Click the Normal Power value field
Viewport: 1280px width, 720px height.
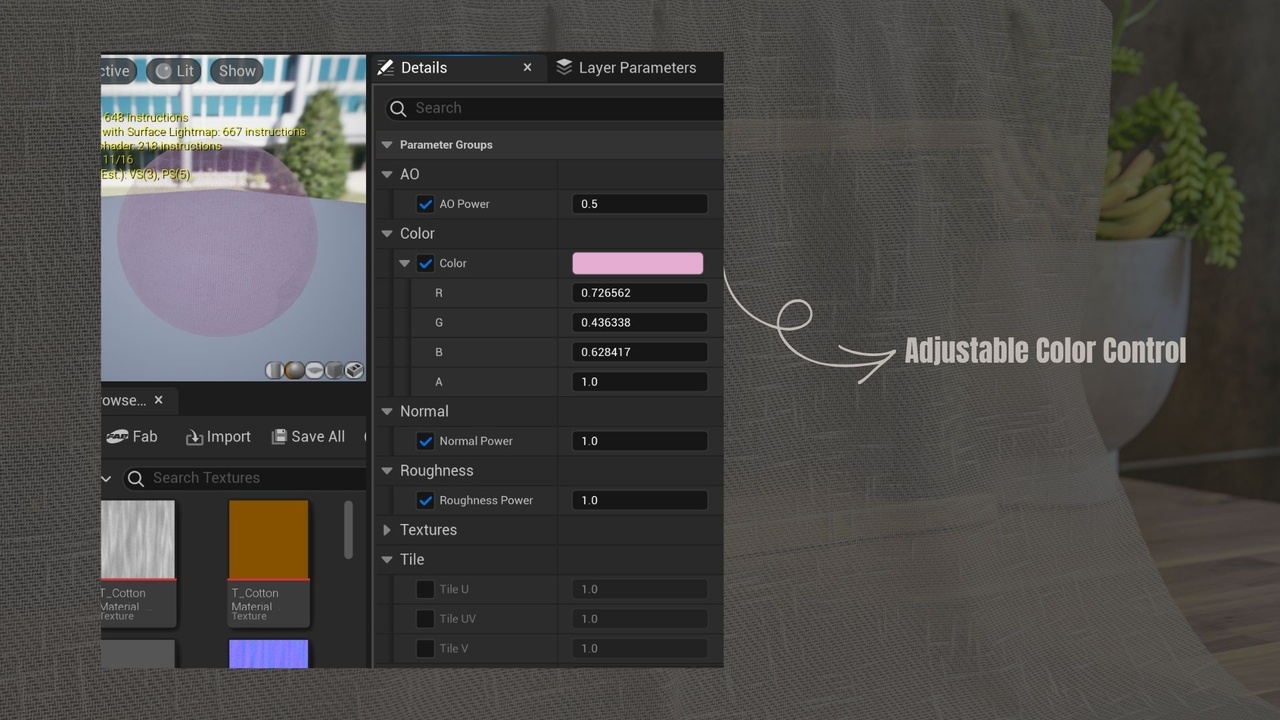640,441
